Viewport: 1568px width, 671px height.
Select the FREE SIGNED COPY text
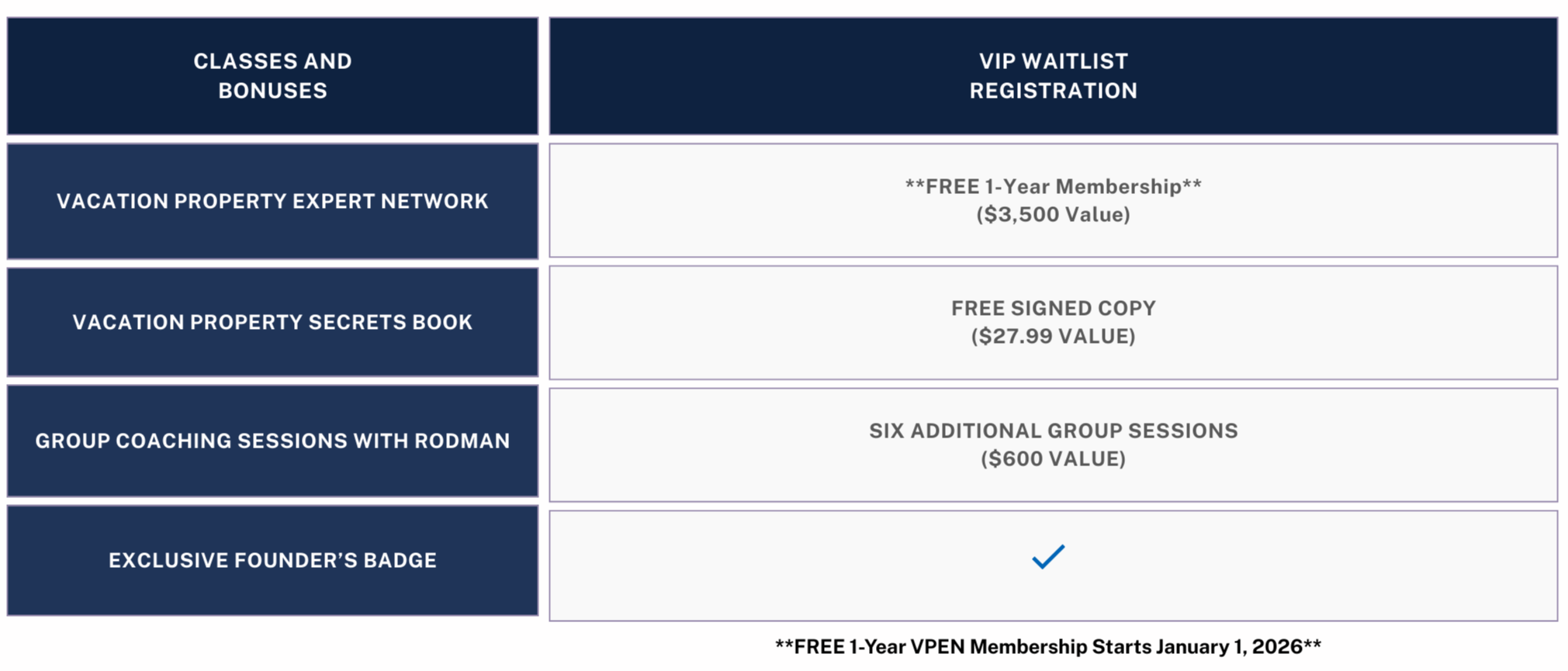[x=1053, y=309]
